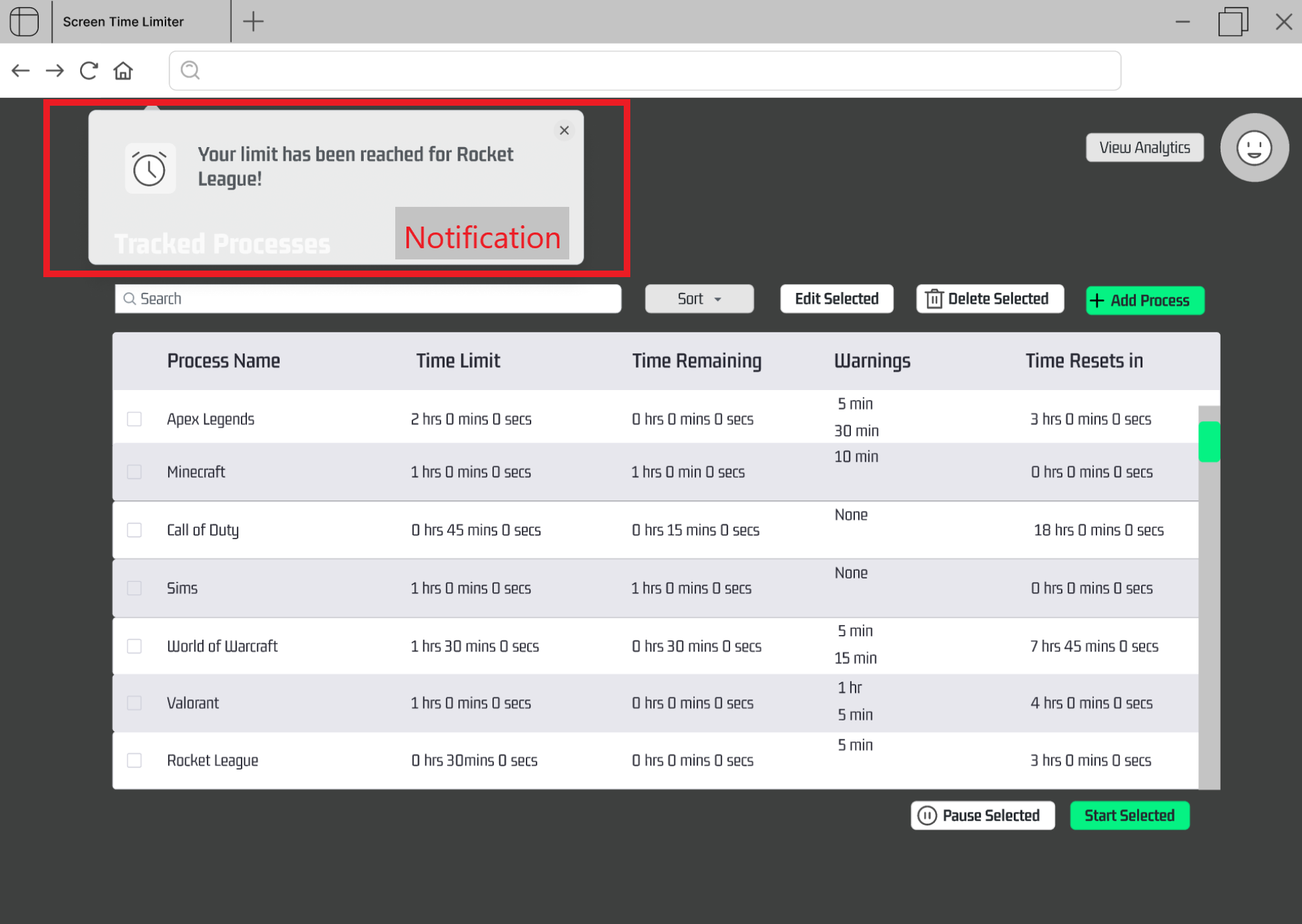Click the green Add Process button
Viewport: 1302px width, 924px height.
1145,300
